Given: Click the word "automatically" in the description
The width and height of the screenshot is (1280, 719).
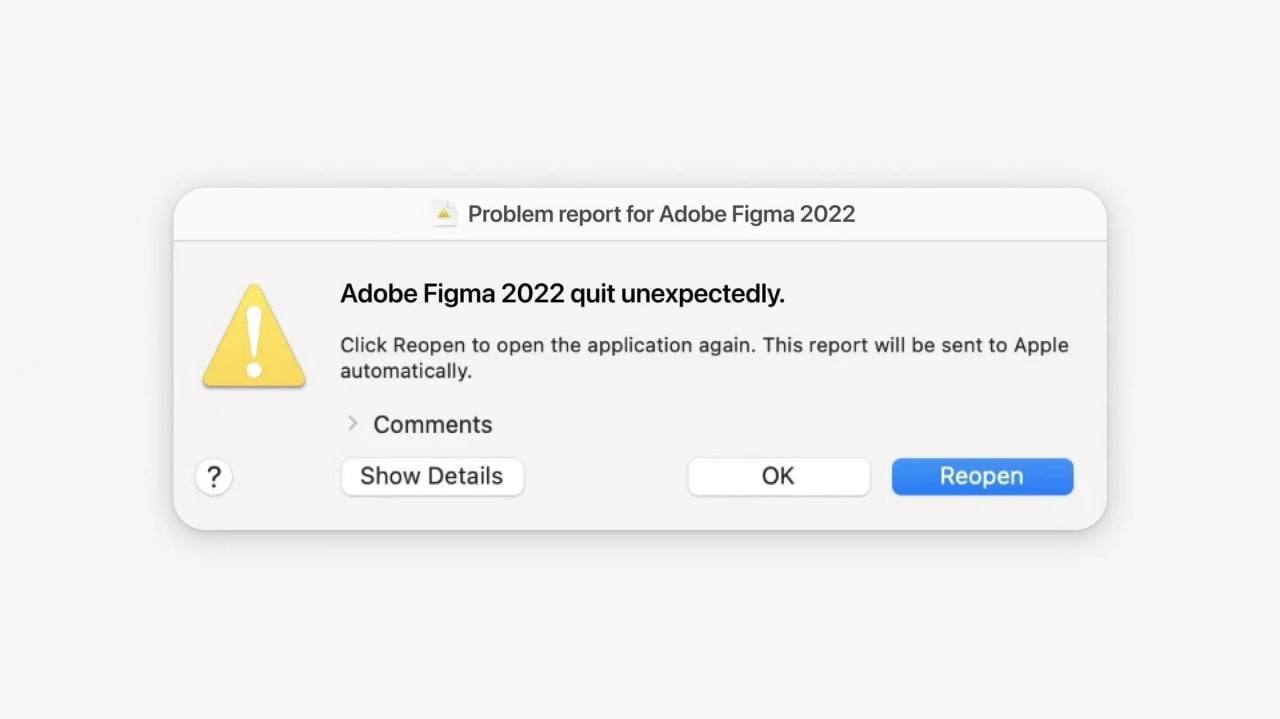Looking at the screenshot, I should coord(405,371).
